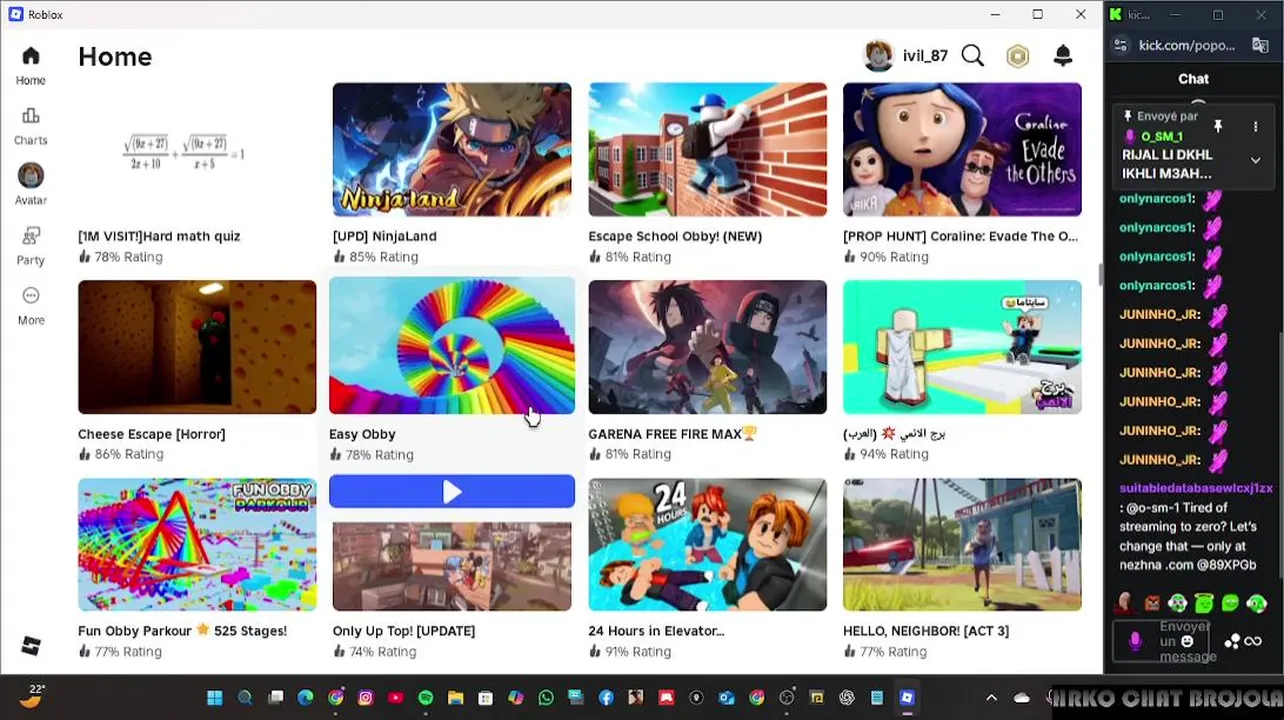Viewport: 1284px width, 720px height.
Task: Click the three-bubbles icon beside chat input
Action: point(1233,641)
